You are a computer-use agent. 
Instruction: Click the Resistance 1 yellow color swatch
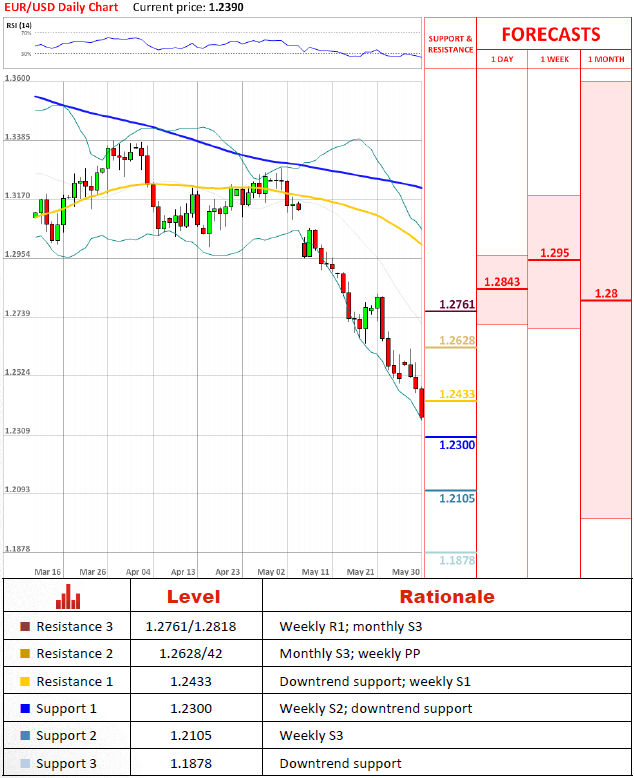[x=25, y=681]
